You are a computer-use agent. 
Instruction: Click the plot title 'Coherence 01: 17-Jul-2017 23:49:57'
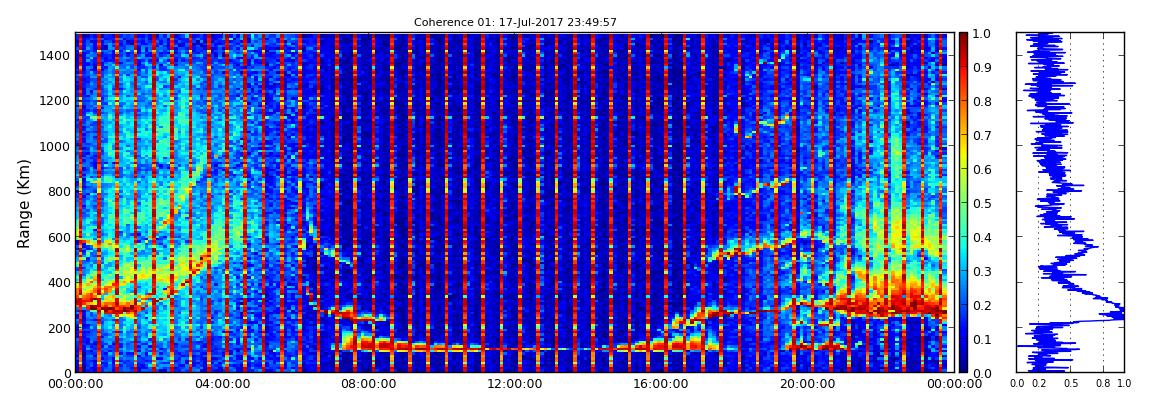tap(515, 22)
